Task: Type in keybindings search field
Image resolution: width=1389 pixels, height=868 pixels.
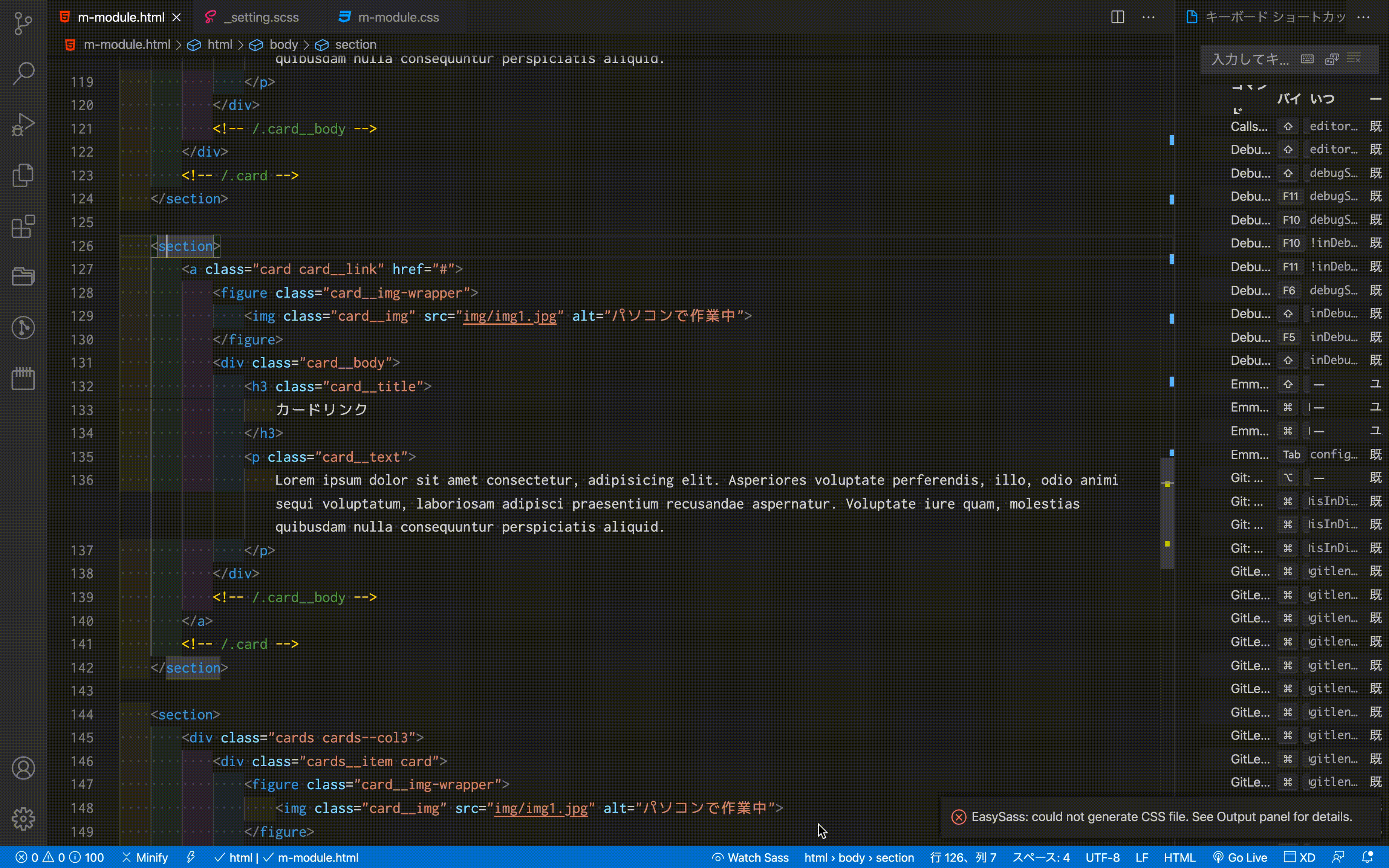Action: click(1249, 58)
